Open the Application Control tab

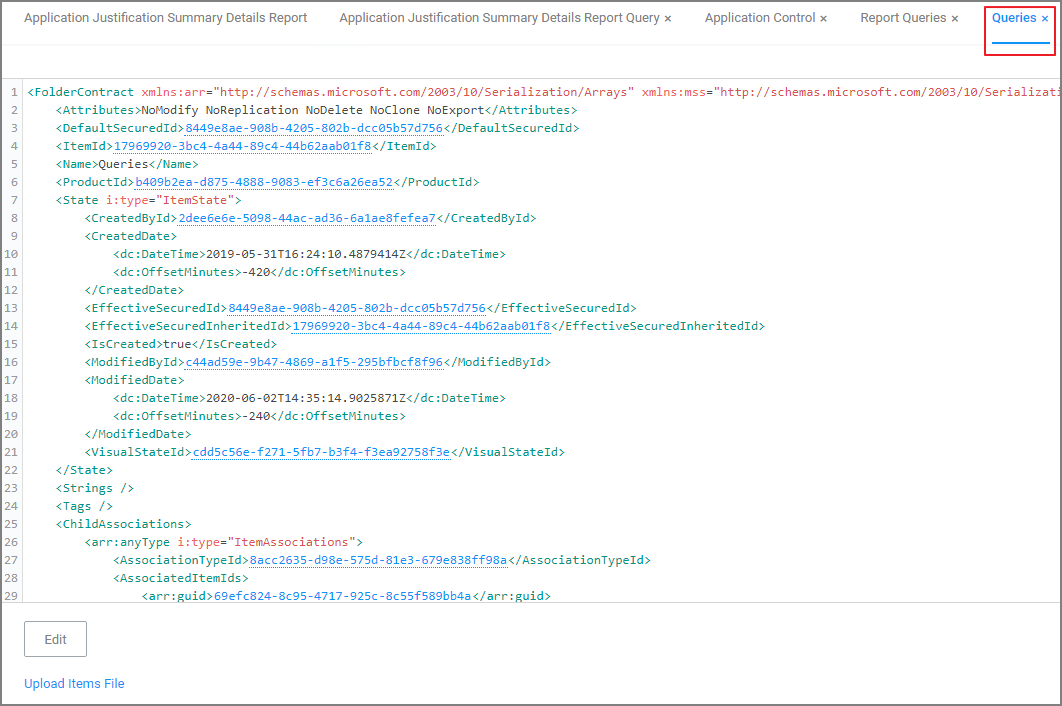point(759,18)
